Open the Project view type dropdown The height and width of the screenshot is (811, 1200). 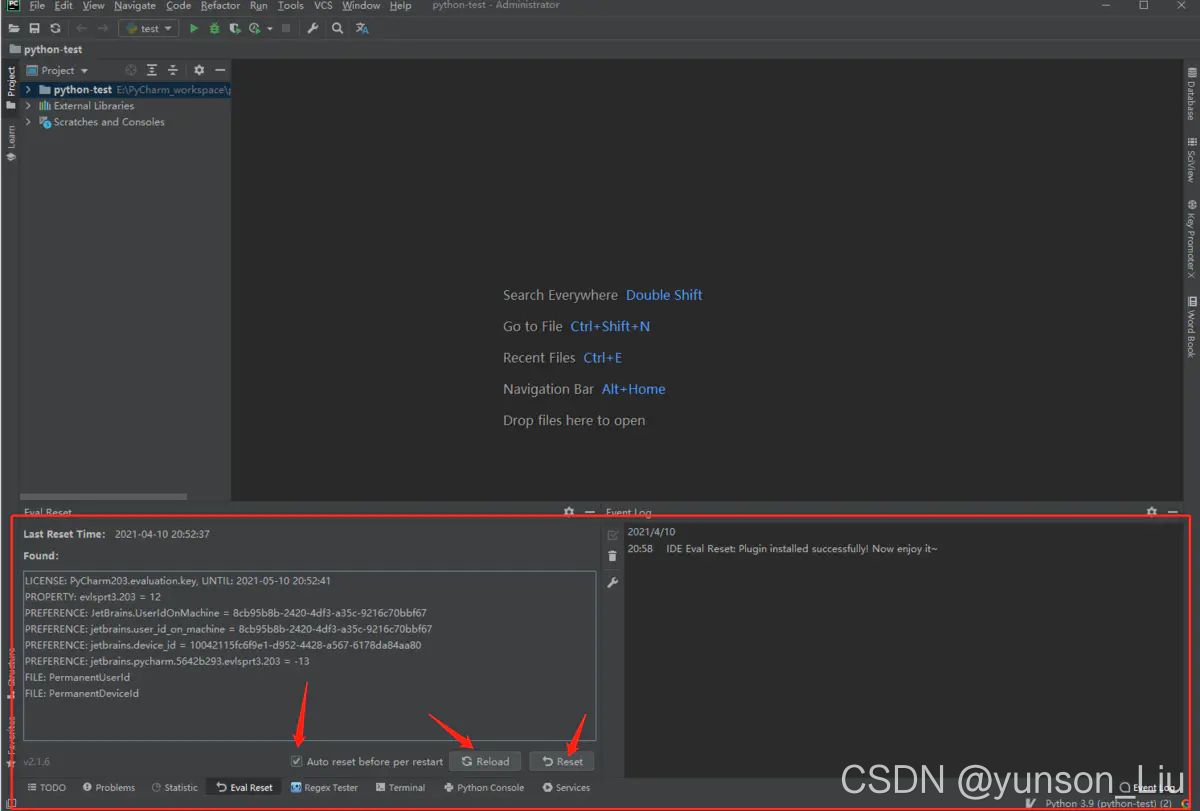[58, 70]
